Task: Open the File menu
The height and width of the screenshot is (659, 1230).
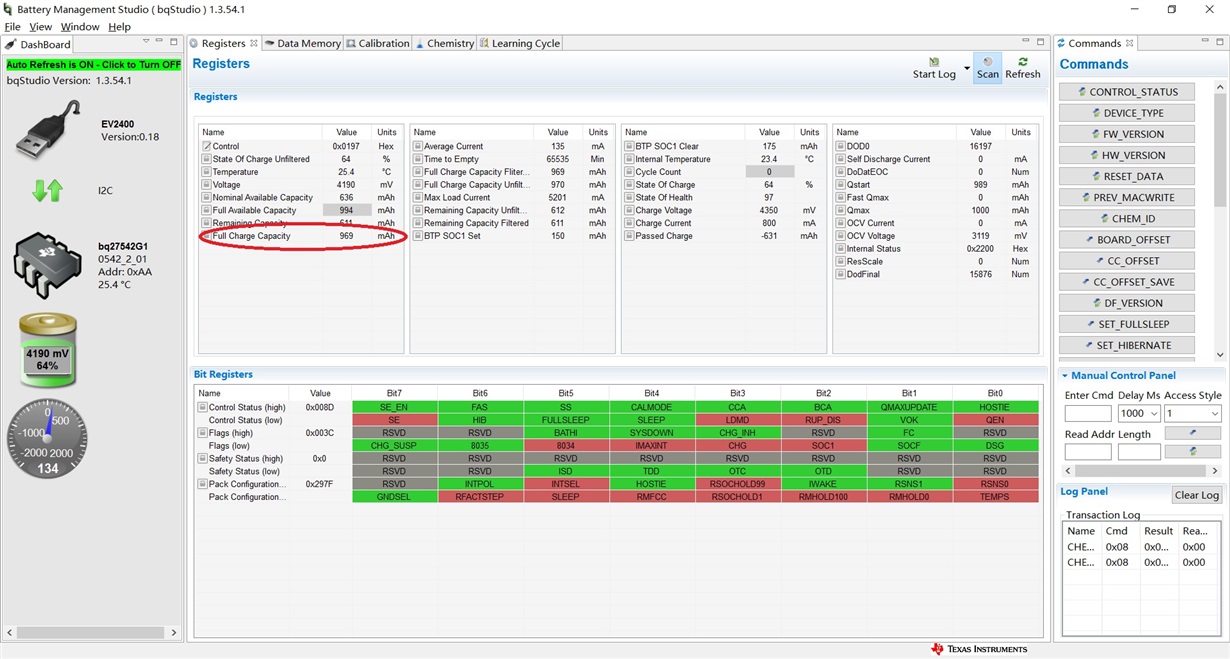Action: tap(12, 27)
